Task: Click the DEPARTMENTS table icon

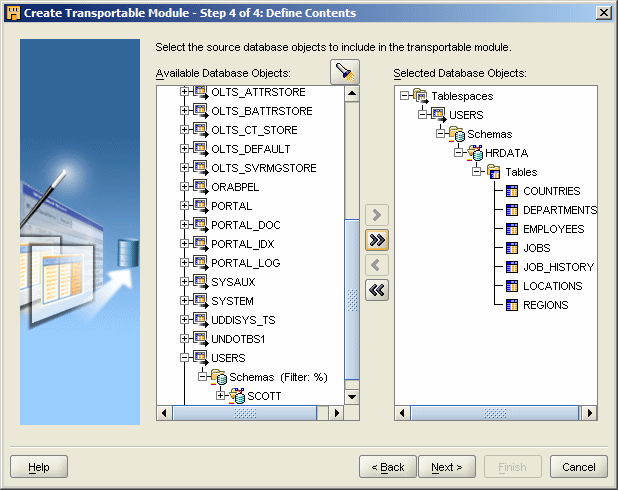Action: [512, 210]
